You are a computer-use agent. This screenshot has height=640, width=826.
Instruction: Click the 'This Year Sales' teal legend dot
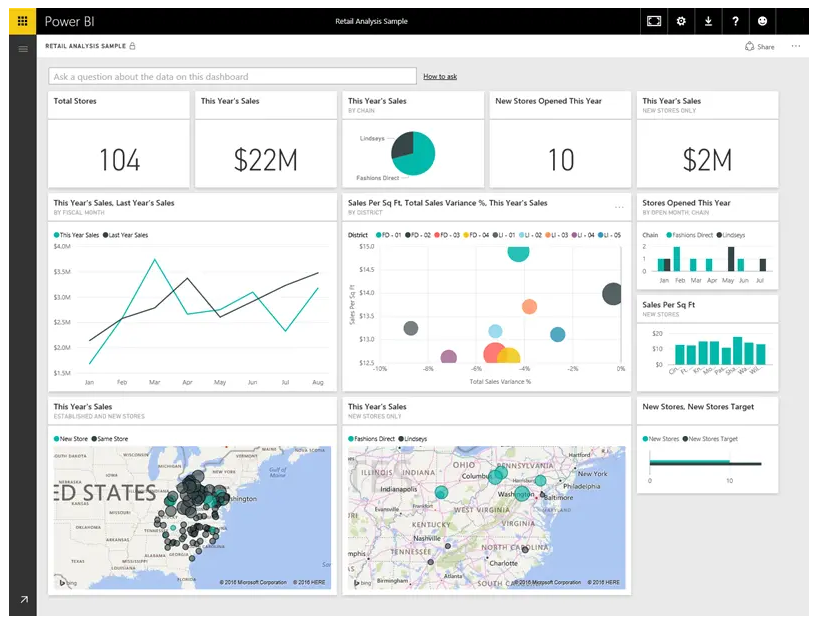point(56,235)
